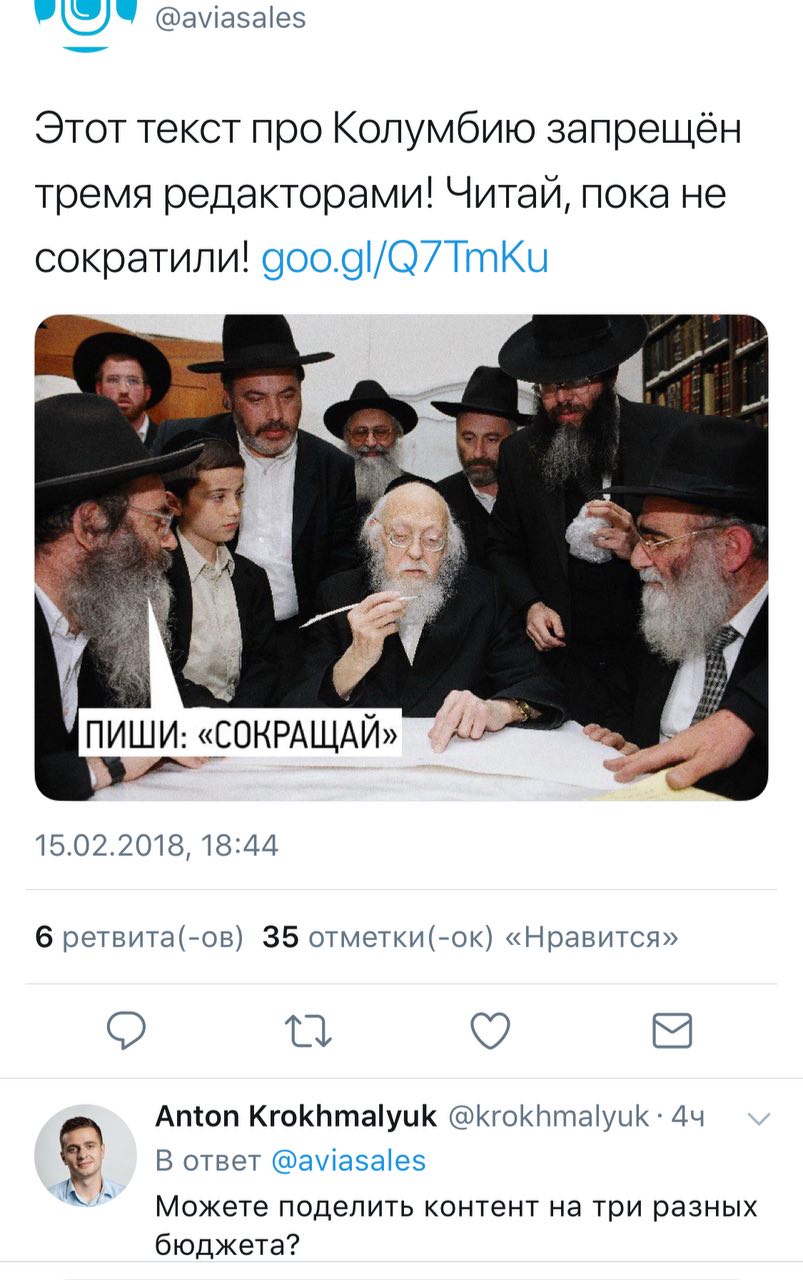Like the tweet with the heart icon
The height and width of the screenshot is (1280, 803).
click(x=490, y=1030)
